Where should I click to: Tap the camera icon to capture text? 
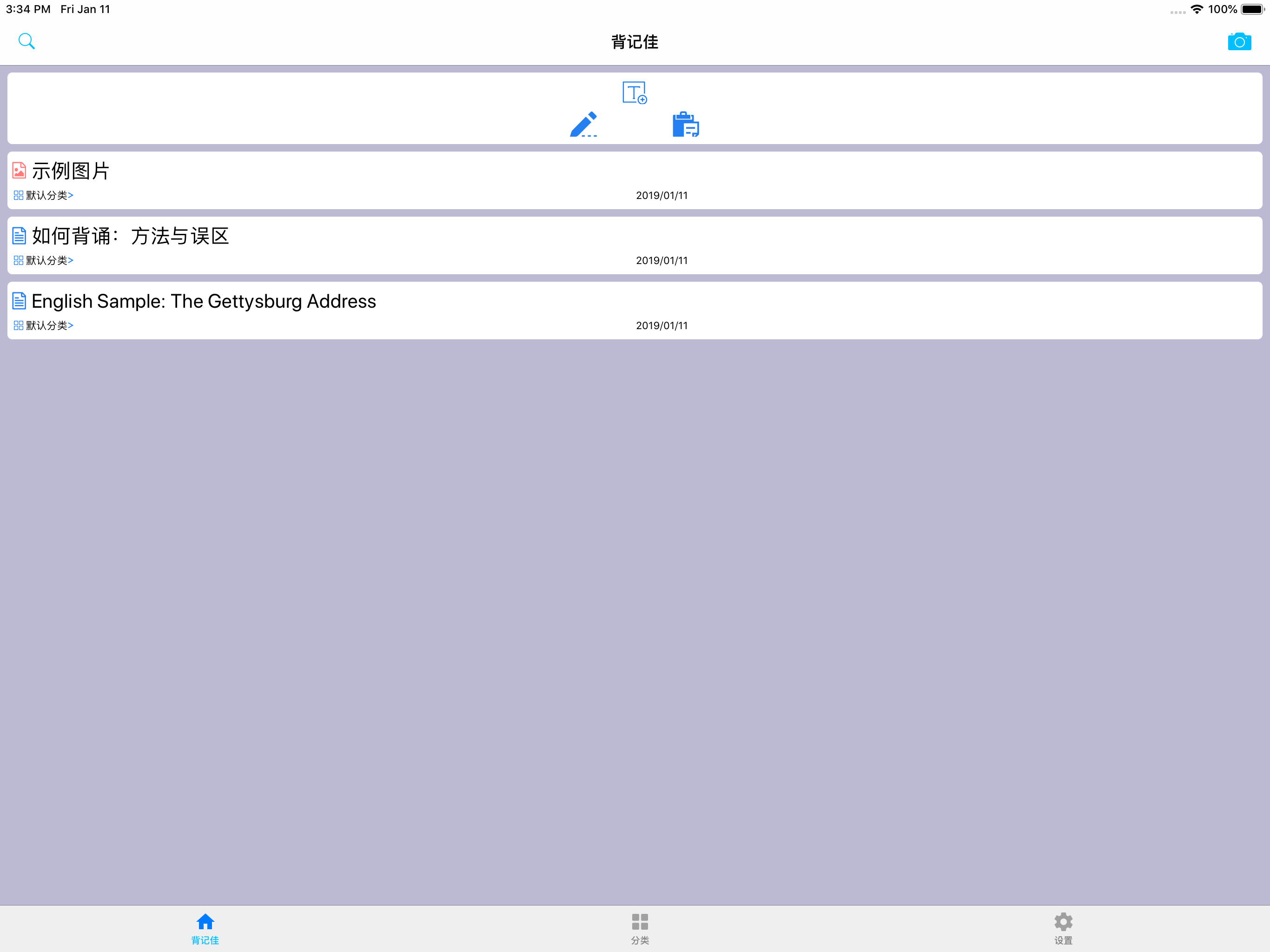(1239, 41)
